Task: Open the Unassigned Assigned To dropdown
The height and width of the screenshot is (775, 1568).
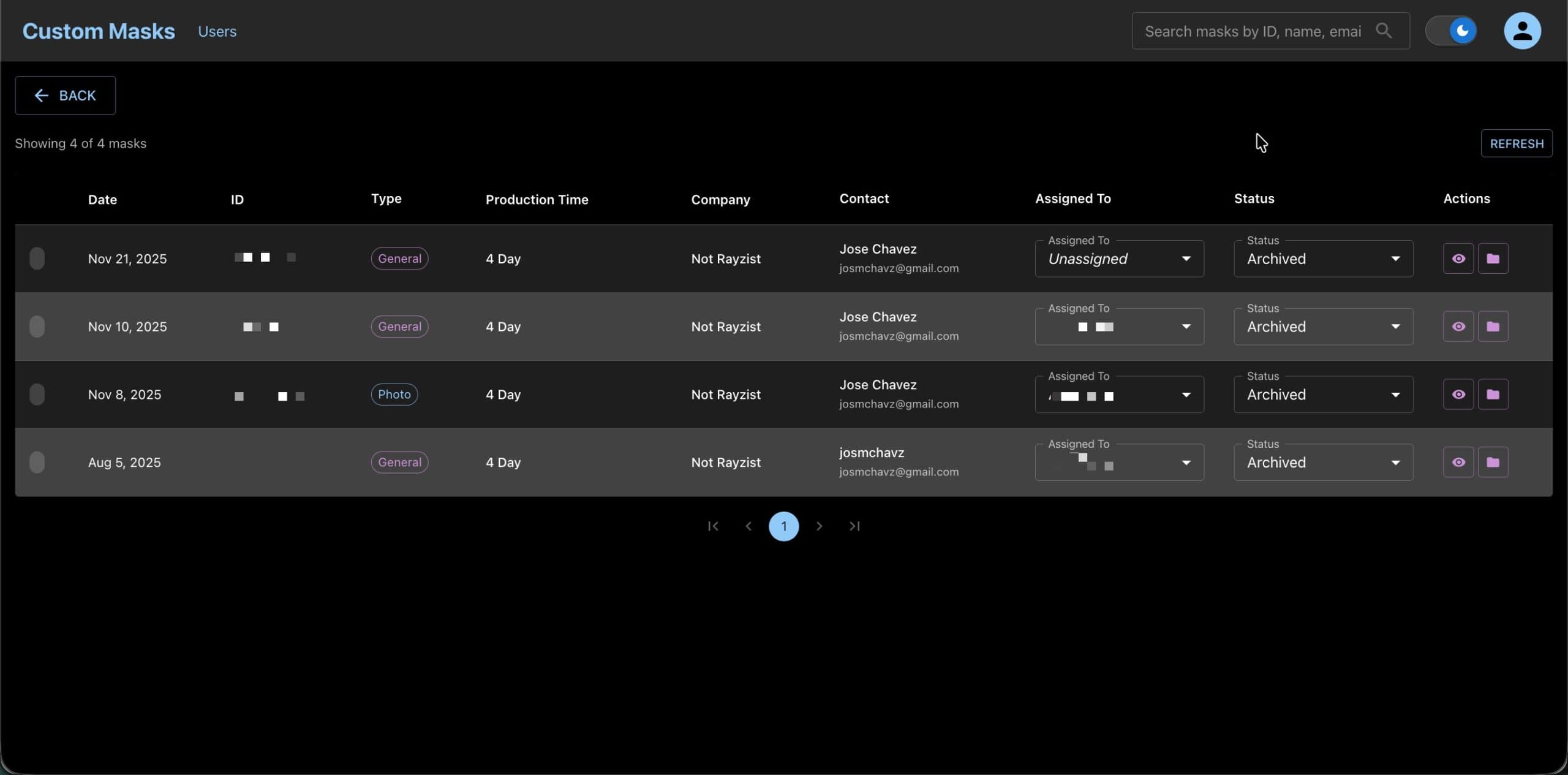Action: tap(1118, 259)
